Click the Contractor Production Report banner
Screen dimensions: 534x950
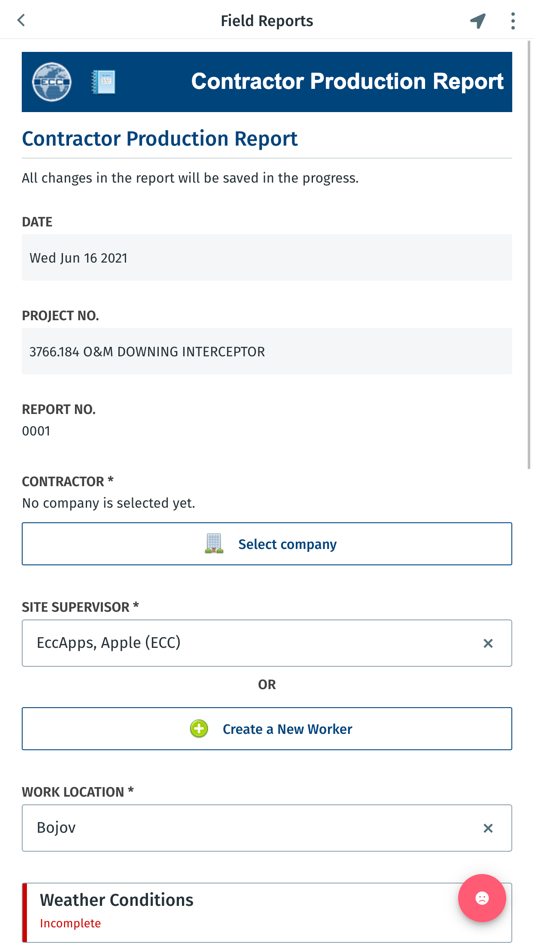[x=267, y=82]
